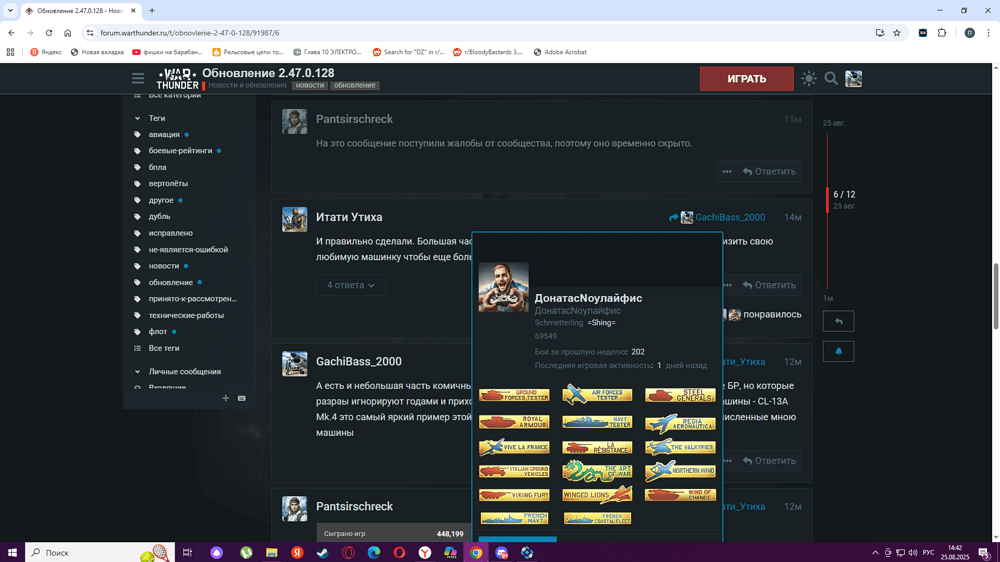Open forum search magnifier
This screenshot has width=1000, height=562.
(831, 78)
